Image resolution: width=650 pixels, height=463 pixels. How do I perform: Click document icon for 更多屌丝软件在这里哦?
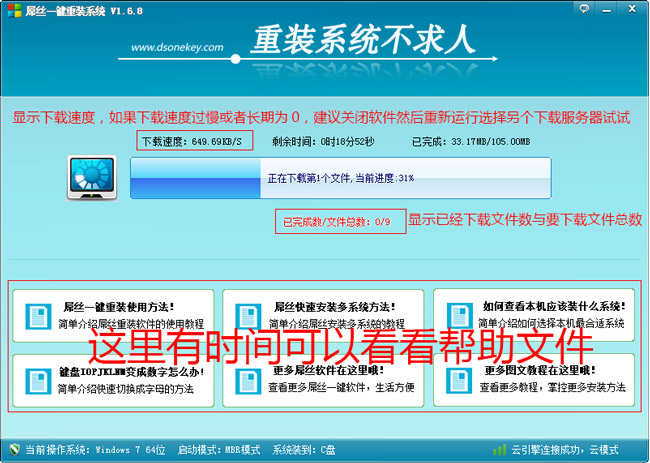point(245,379)
